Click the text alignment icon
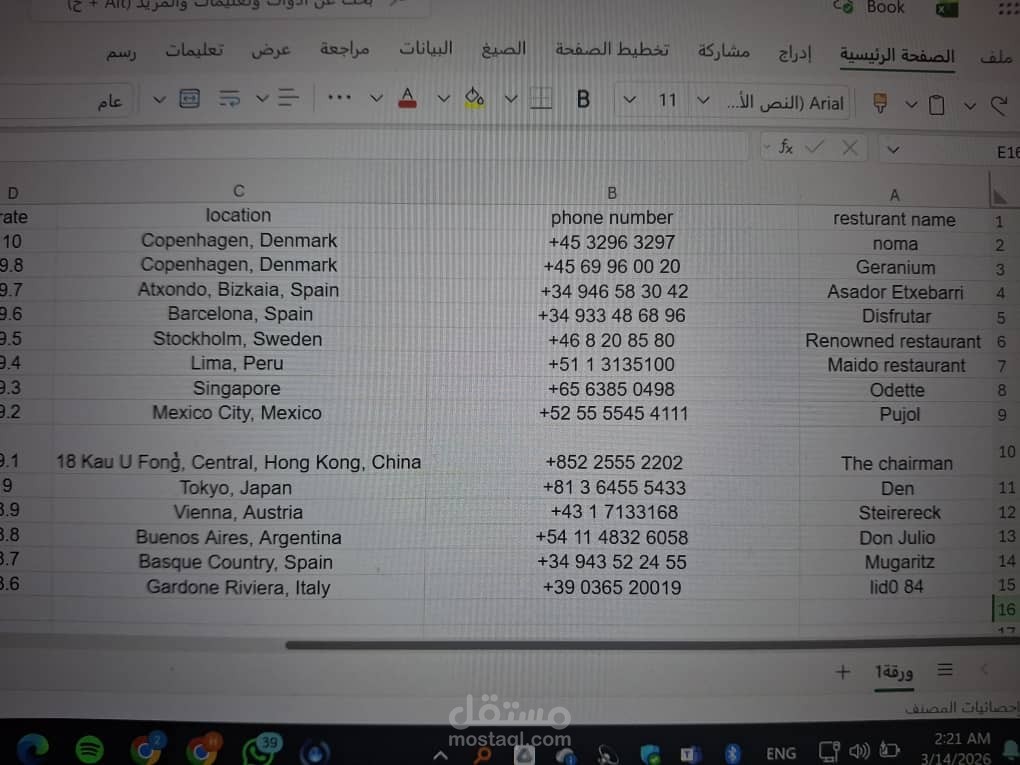This screenshot has width=1020, height=765. pos(288,98)
